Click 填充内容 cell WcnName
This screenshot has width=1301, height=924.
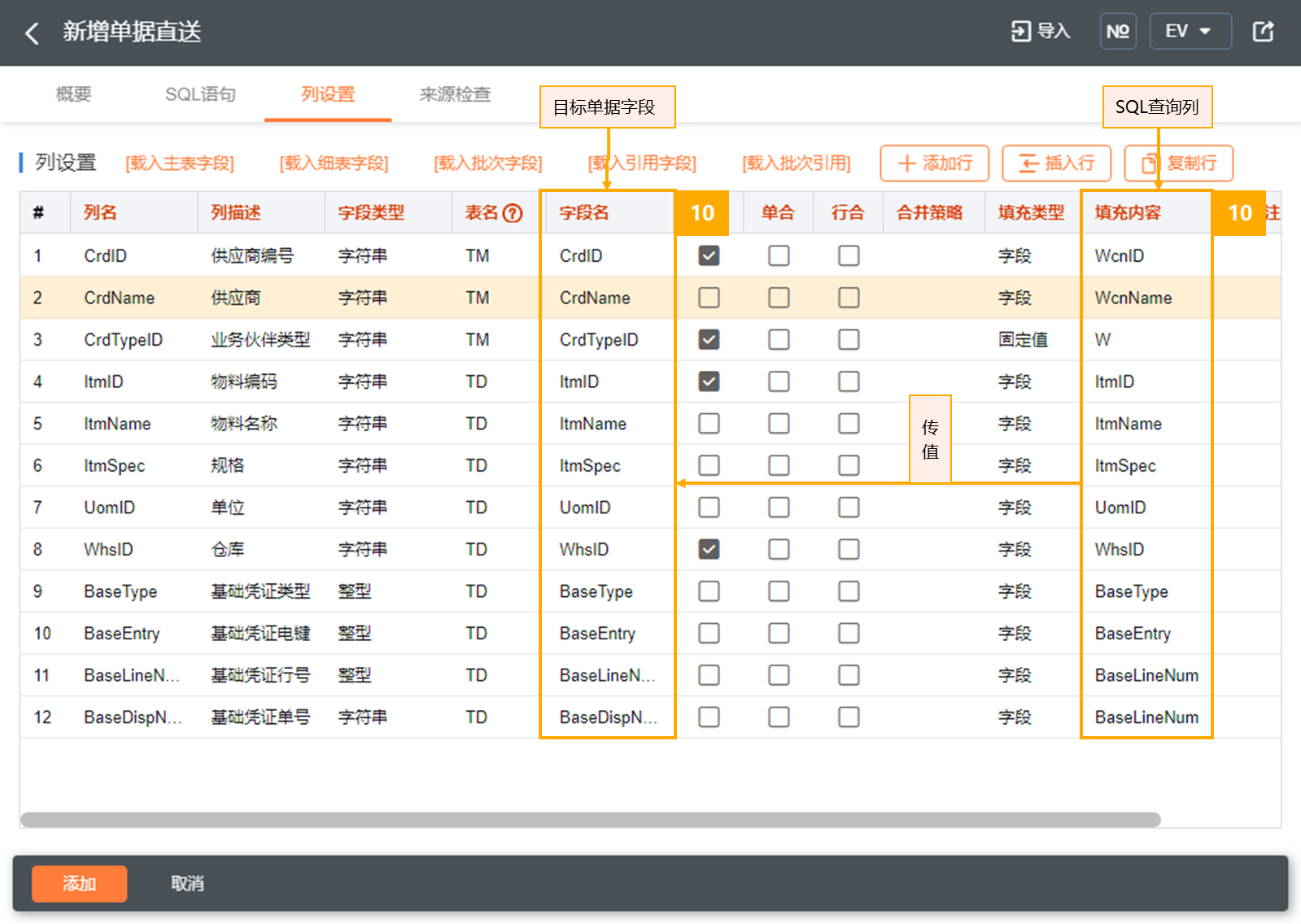pyautogui.click(x=1133, y=298)
